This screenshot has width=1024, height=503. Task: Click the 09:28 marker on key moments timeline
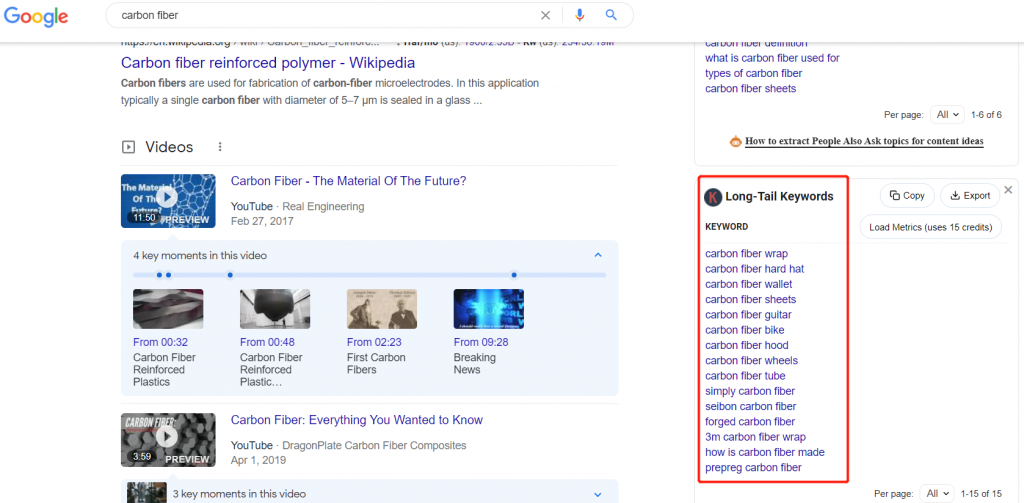tap(514, 274)
